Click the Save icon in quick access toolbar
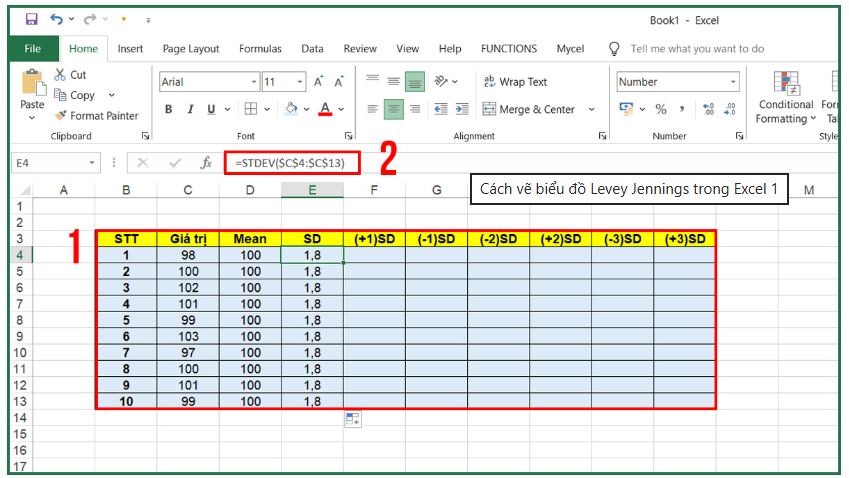Screen dimensions: 849x478 pyautogui.click(x=31, y=19)
